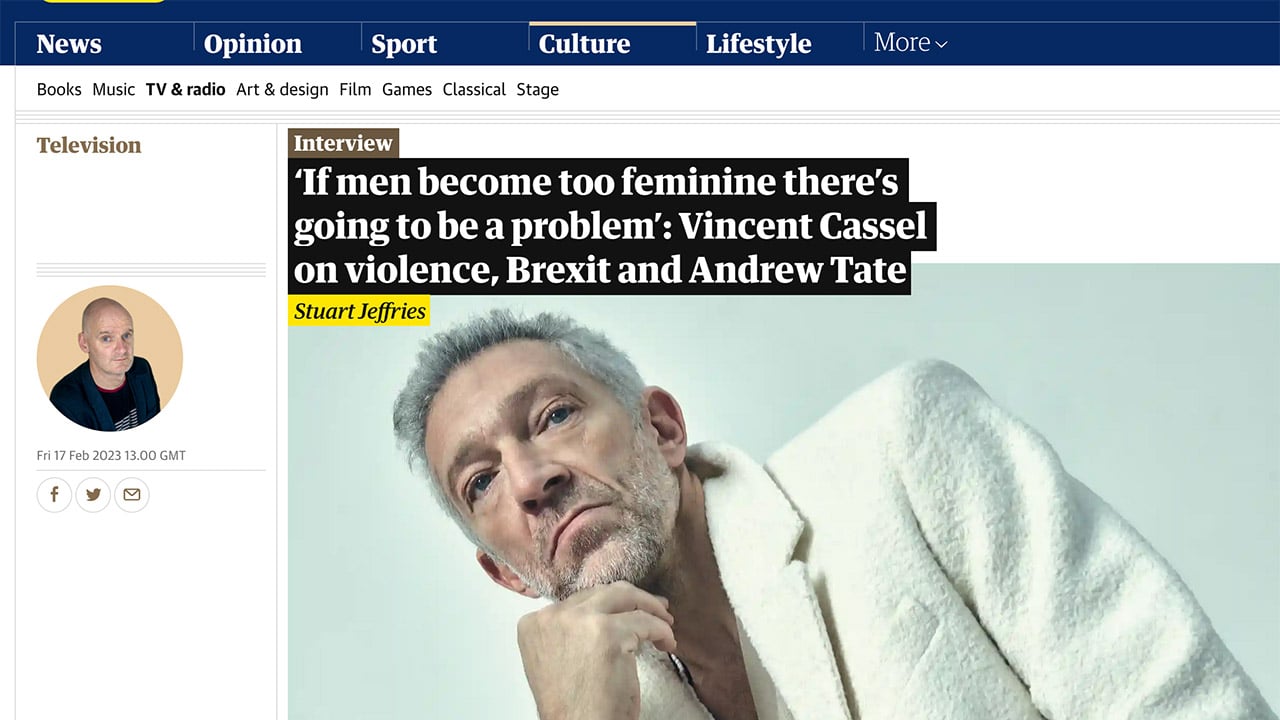Click the Television section label
This screenshot has height=720, width=1280.
click(89, 145)
